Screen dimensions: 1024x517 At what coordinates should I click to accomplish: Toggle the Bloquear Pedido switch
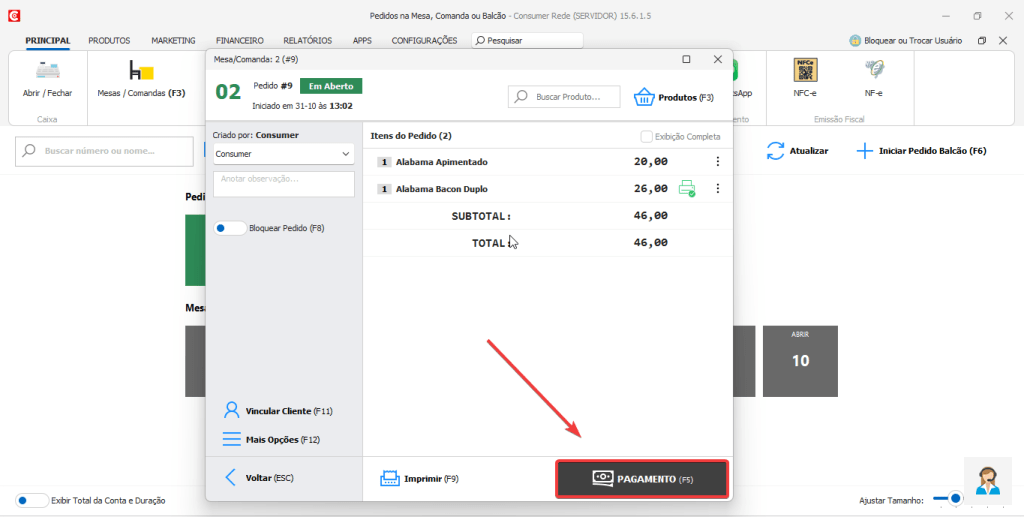[x=230, y=228]
